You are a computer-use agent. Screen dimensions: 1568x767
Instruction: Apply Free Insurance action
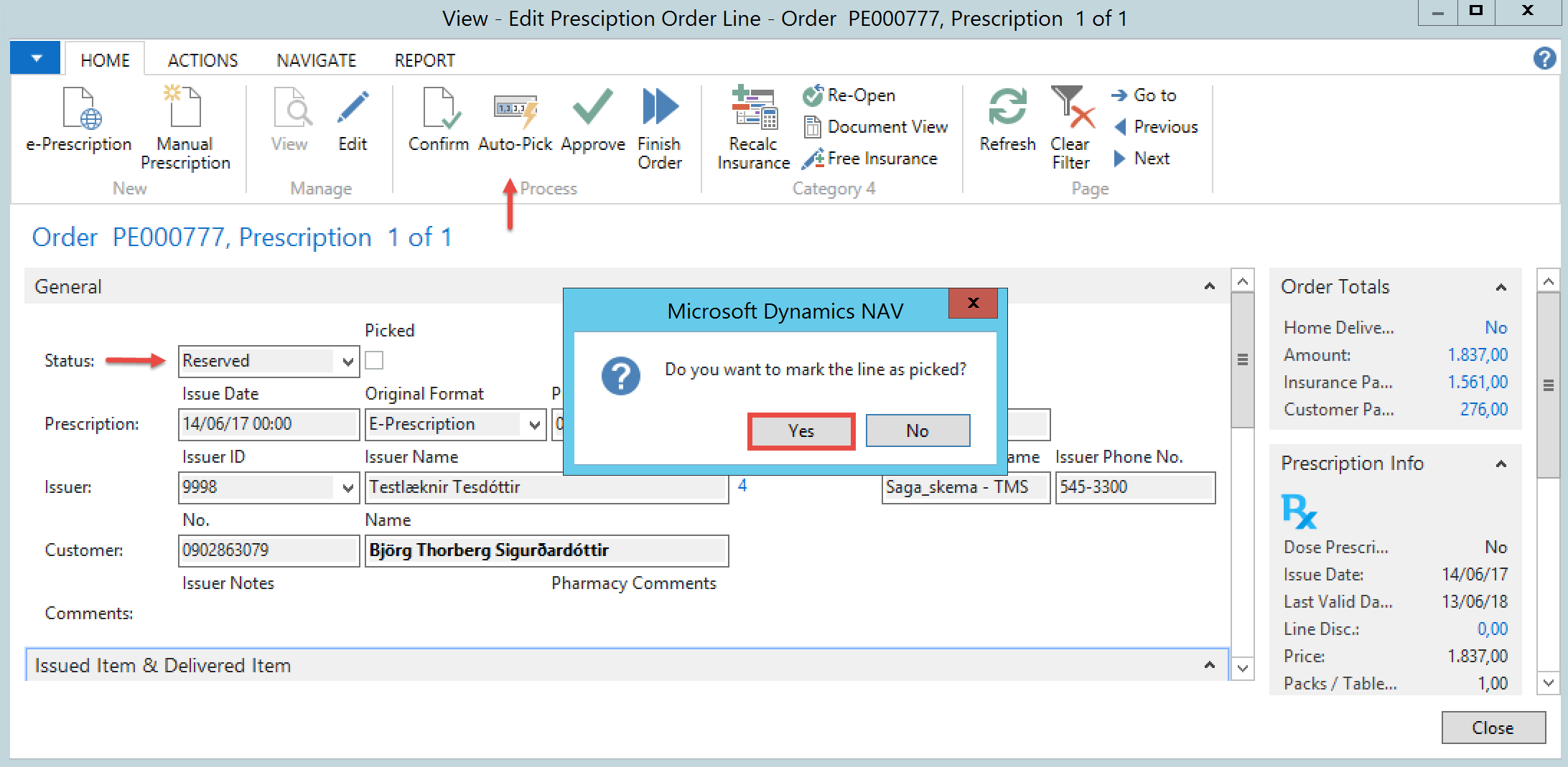(x=870, y=159)
